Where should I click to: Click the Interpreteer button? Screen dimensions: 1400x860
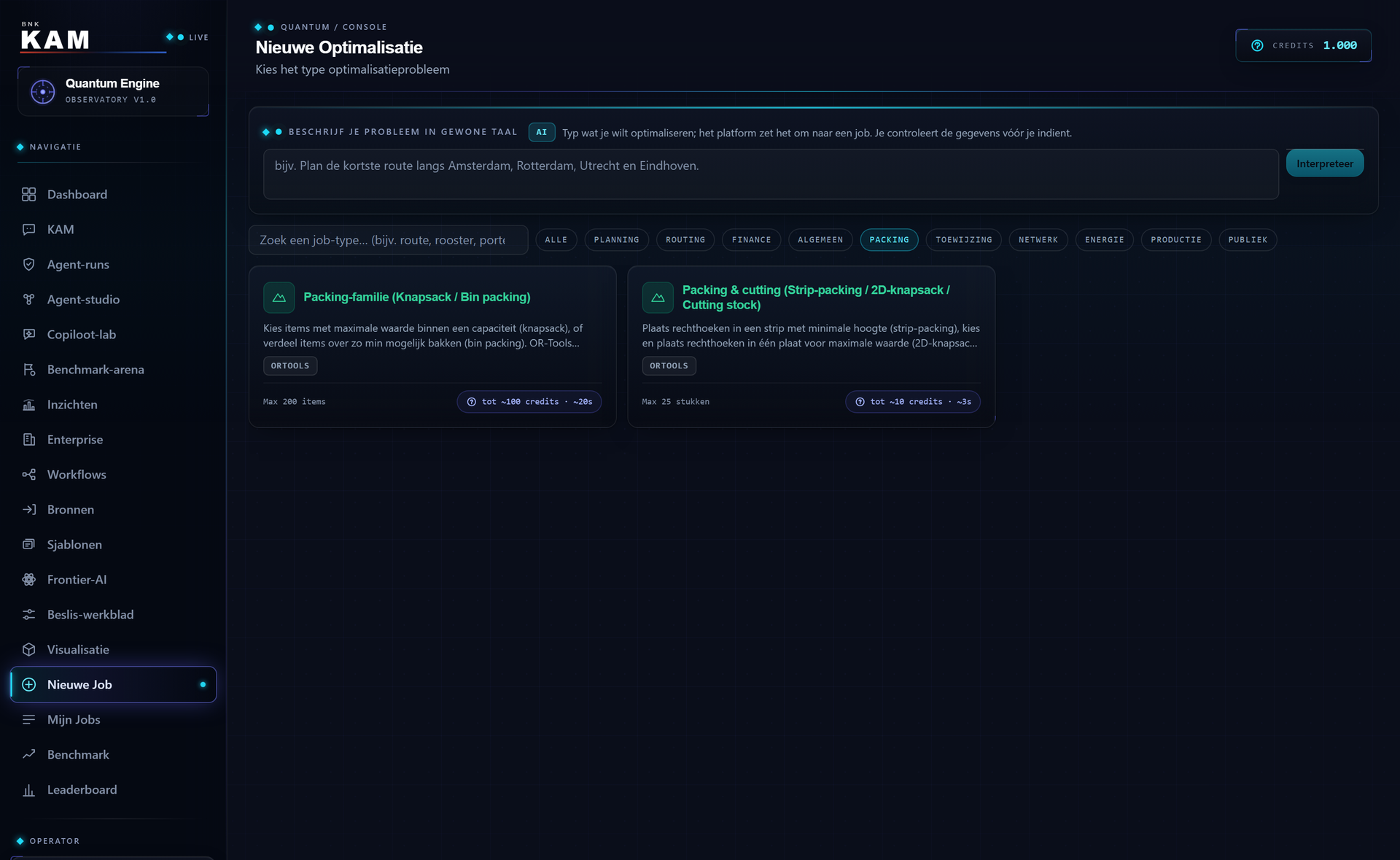pyautogui.click(x=1325, y=163)
